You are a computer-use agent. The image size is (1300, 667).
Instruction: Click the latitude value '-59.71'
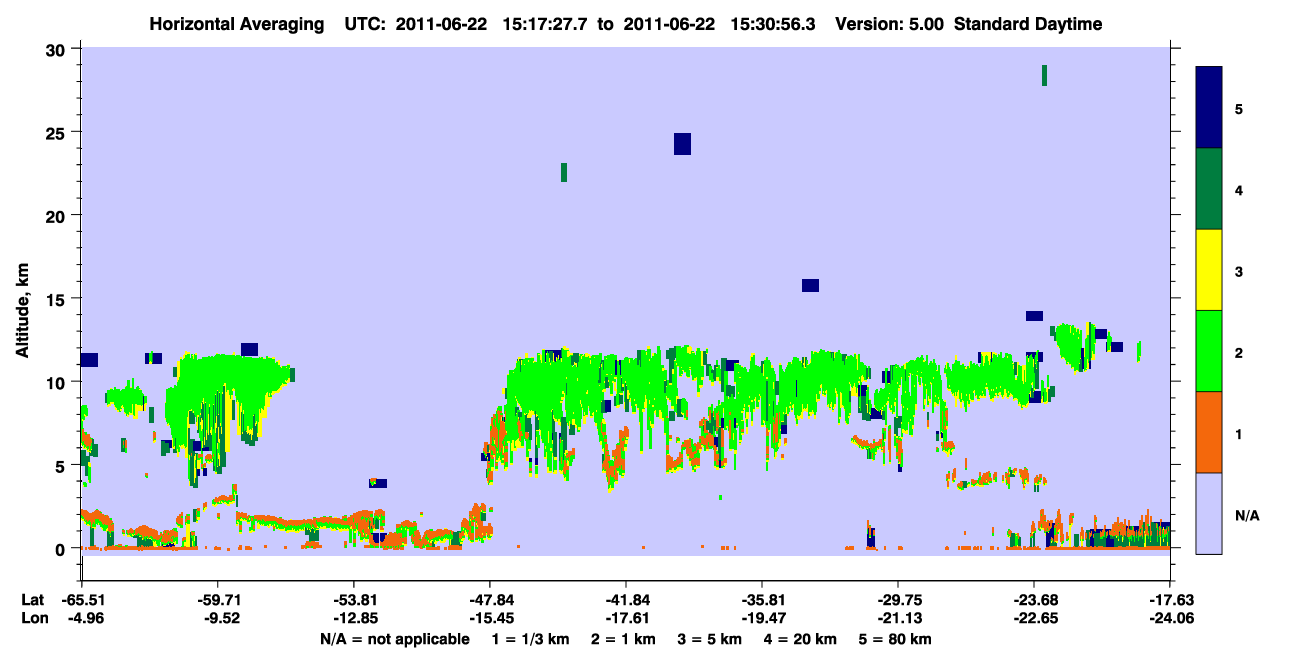coord(218,600)
